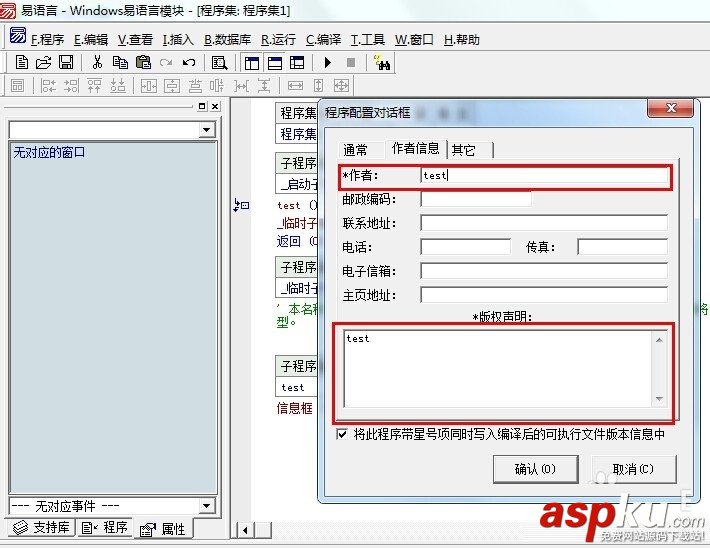710x548 pixels.
Task: Click into the 作者 input field
Action: (544, 175)
